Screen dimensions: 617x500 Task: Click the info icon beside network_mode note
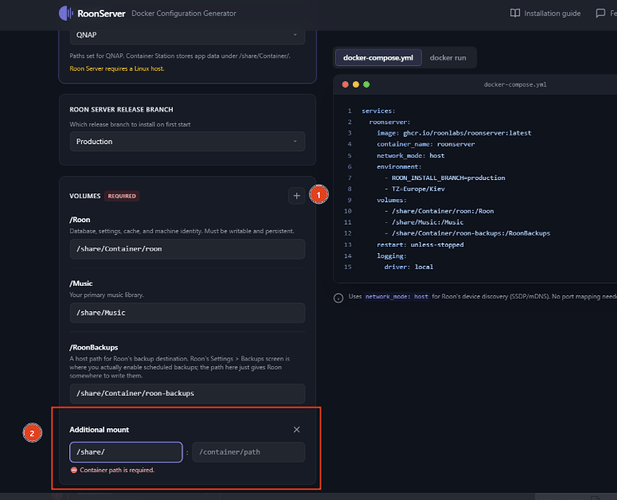[x=338, y=298]
